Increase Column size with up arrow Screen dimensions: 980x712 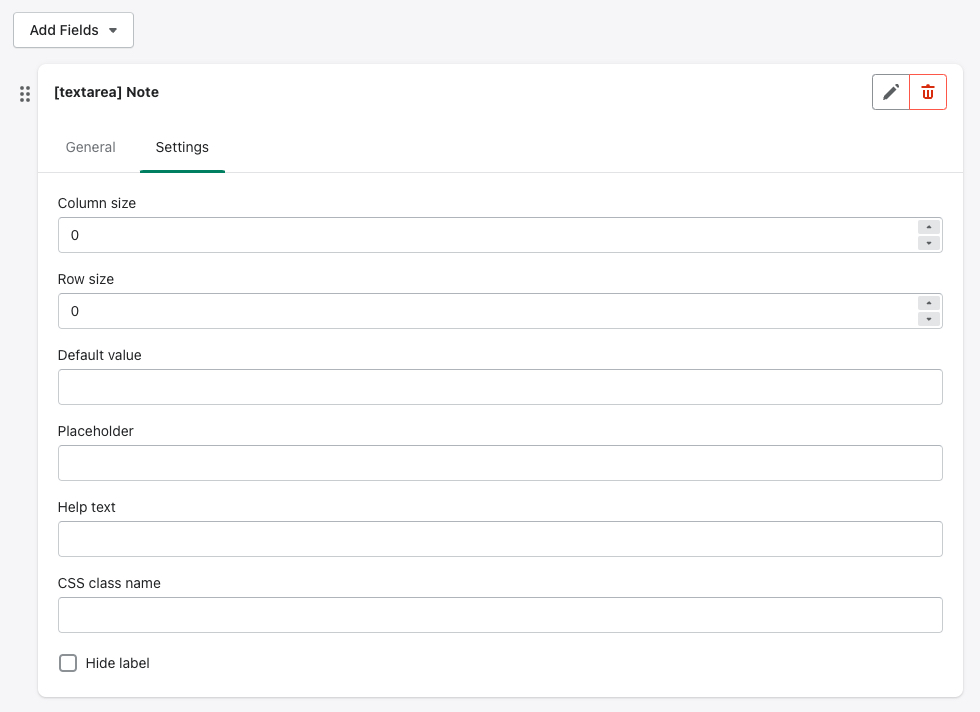click(x=929, y=227)
